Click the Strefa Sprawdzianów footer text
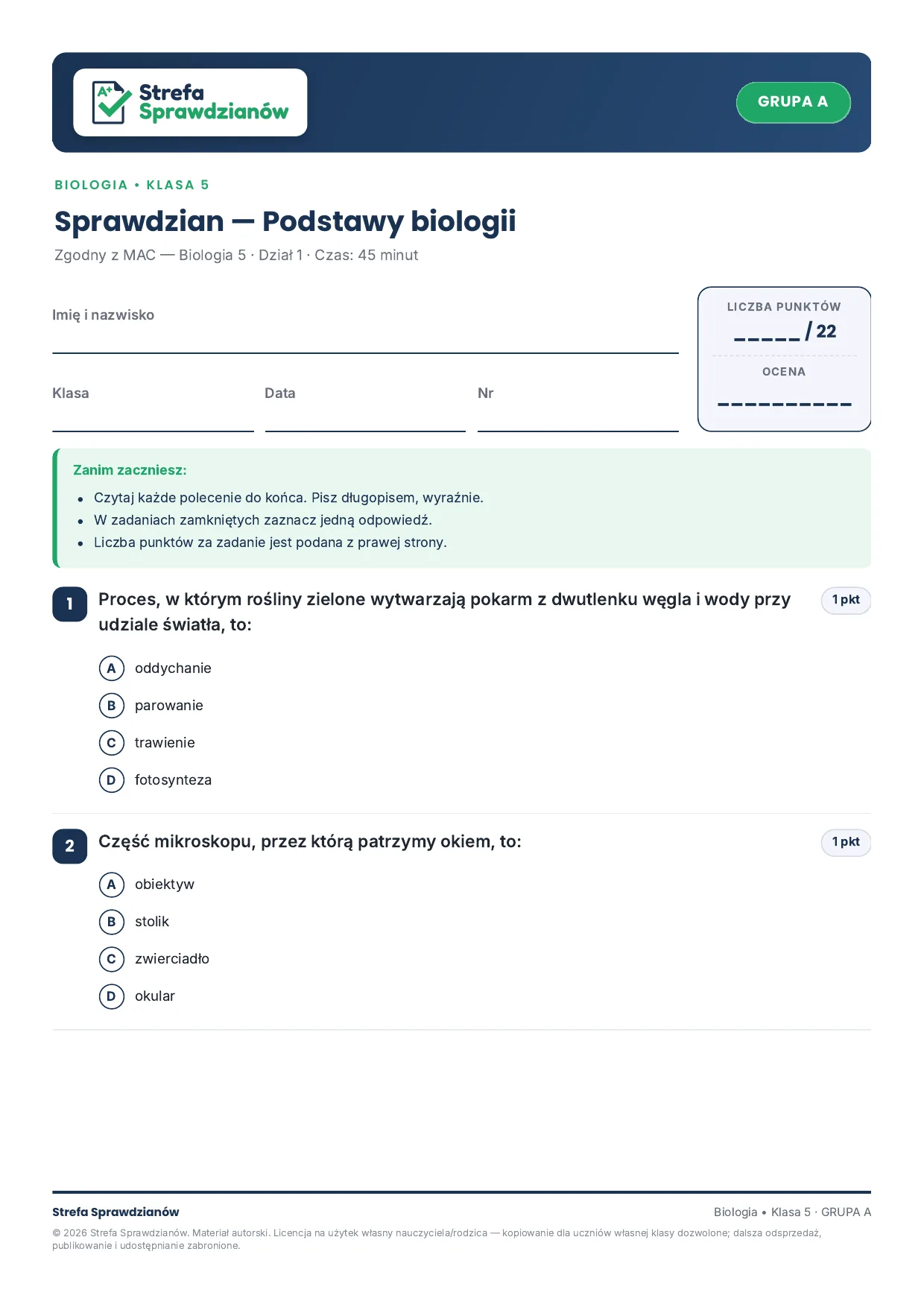924x1307 pixels. (x=115, y=1212)
